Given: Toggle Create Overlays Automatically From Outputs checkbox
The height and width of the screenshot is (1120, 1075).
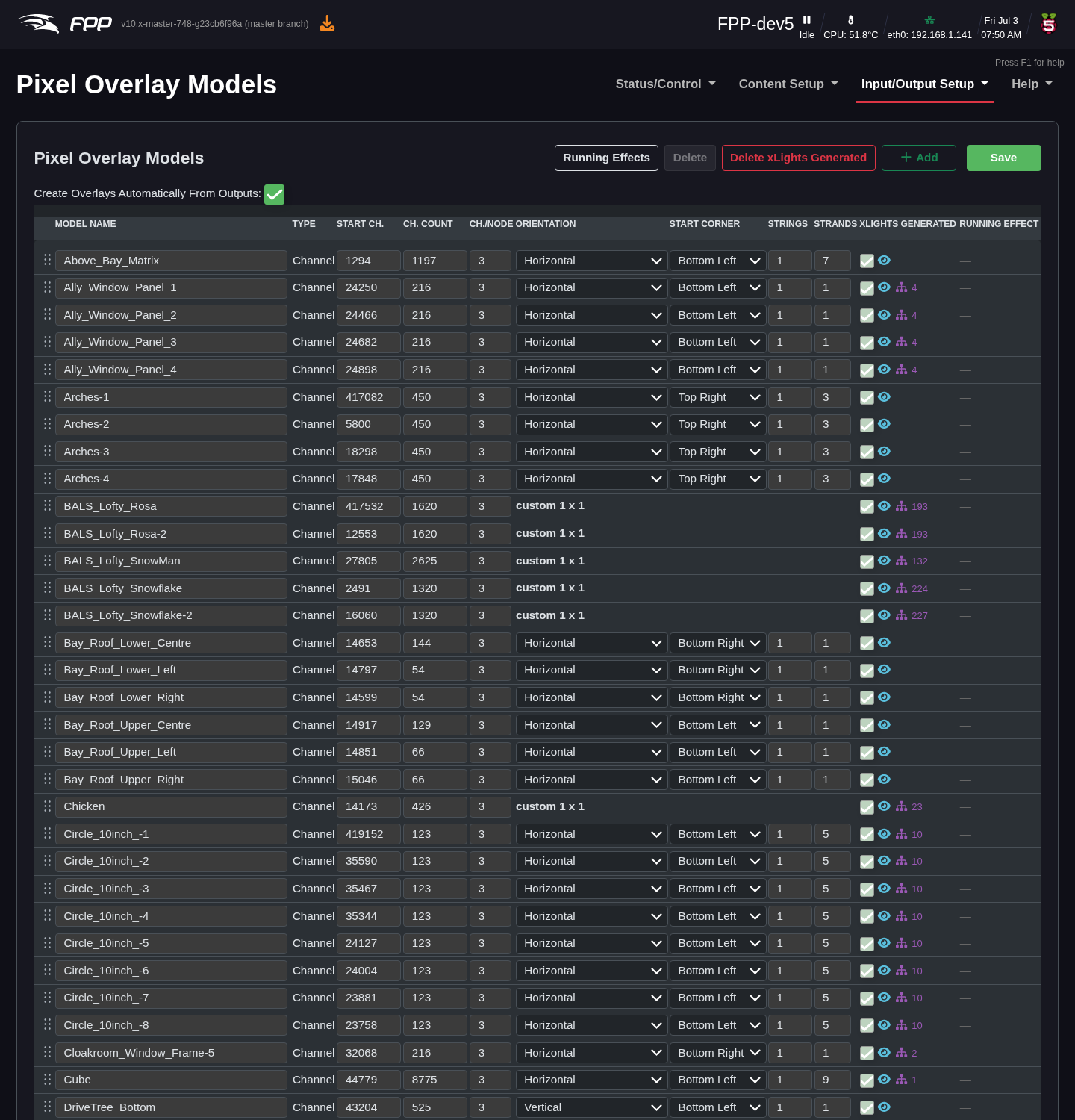Looking at the screenshot, I should click(x=274, y=194).
